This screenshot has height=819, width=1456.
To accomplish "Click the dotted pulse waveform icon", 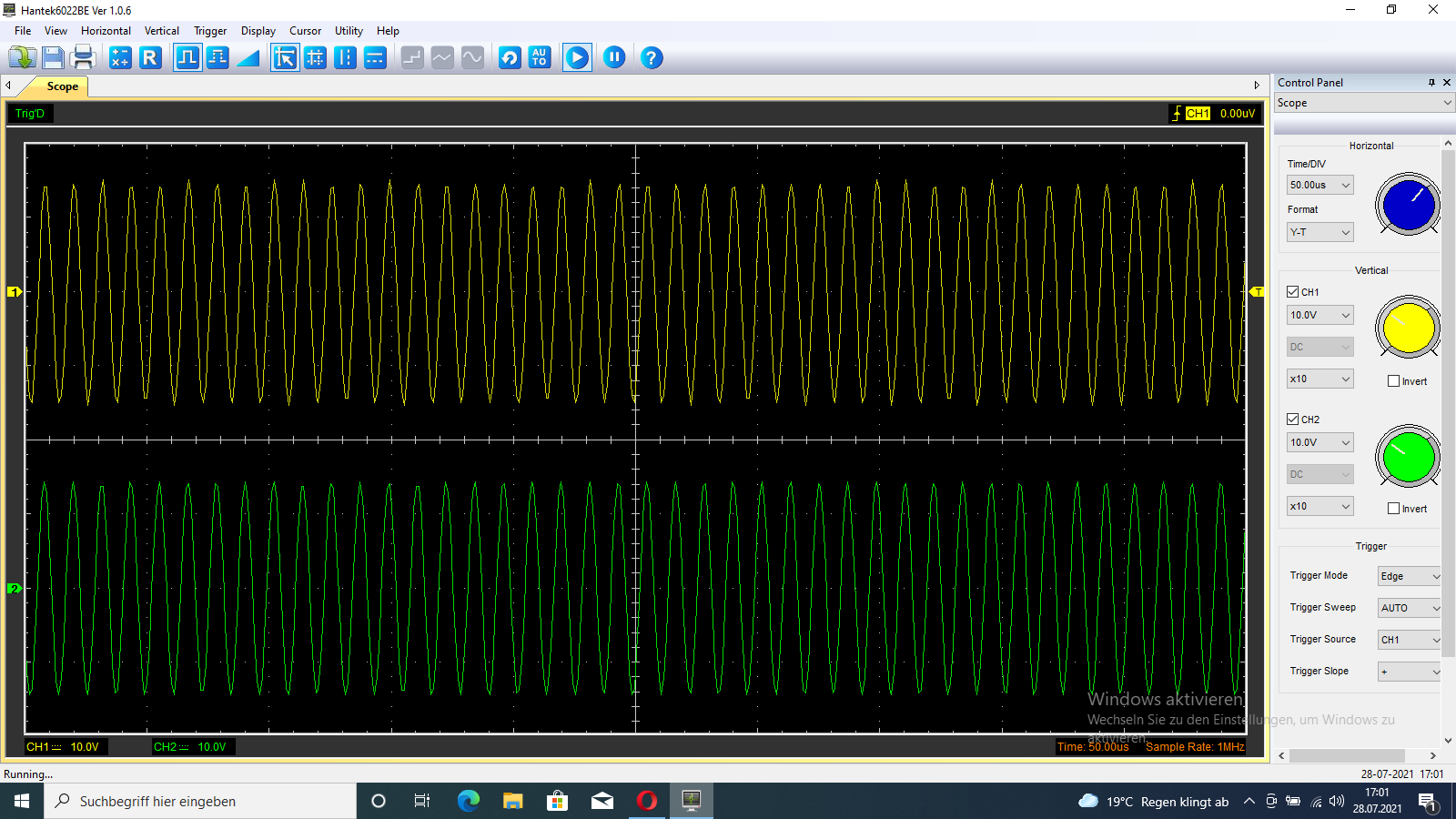I will 217,58.
